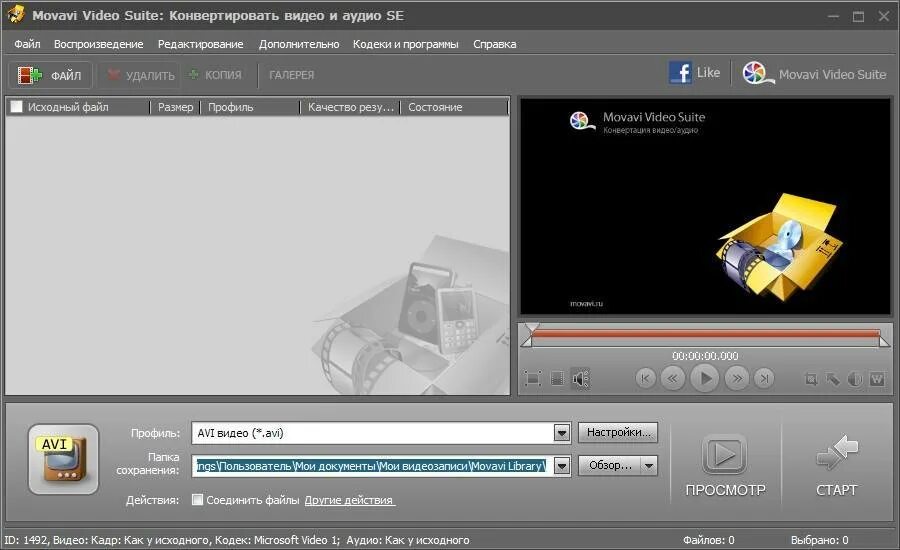Toggle the select-all checkbox in file list header
900x550 pixels.
click(17, 107)
